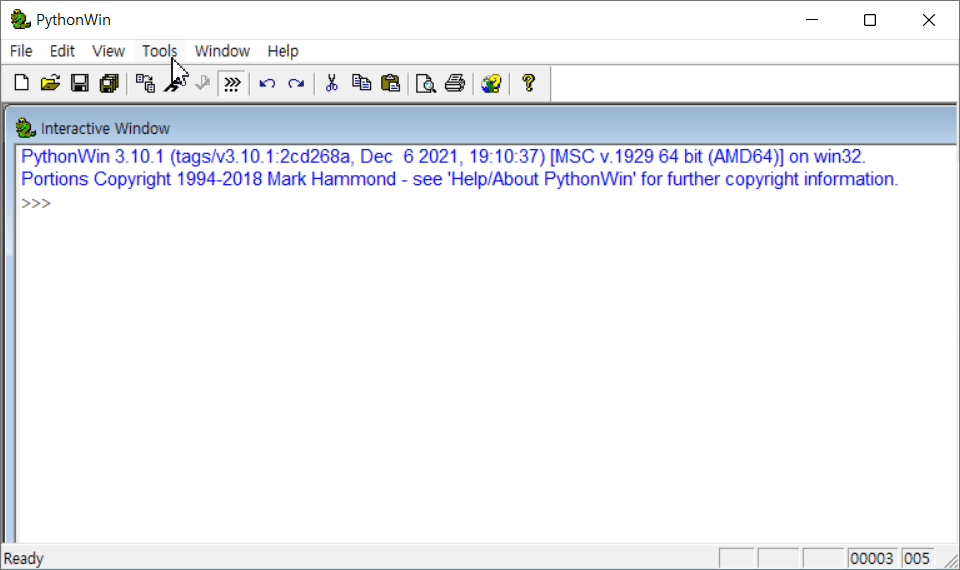
Task: Click the Help Index globe icon
Action: point(491,83)
